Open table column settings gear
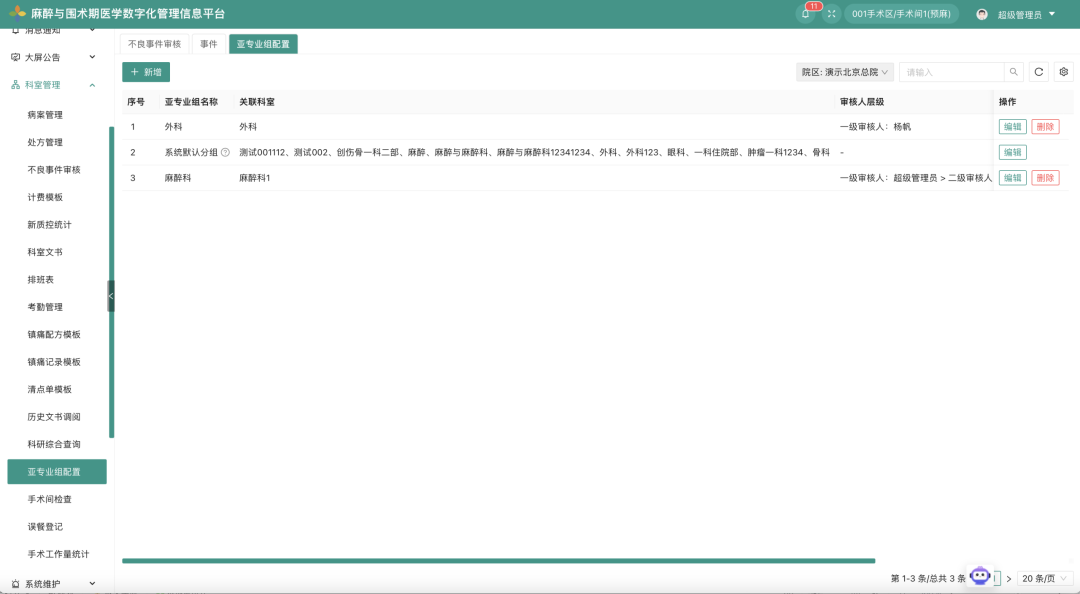 coord(1063,72)
